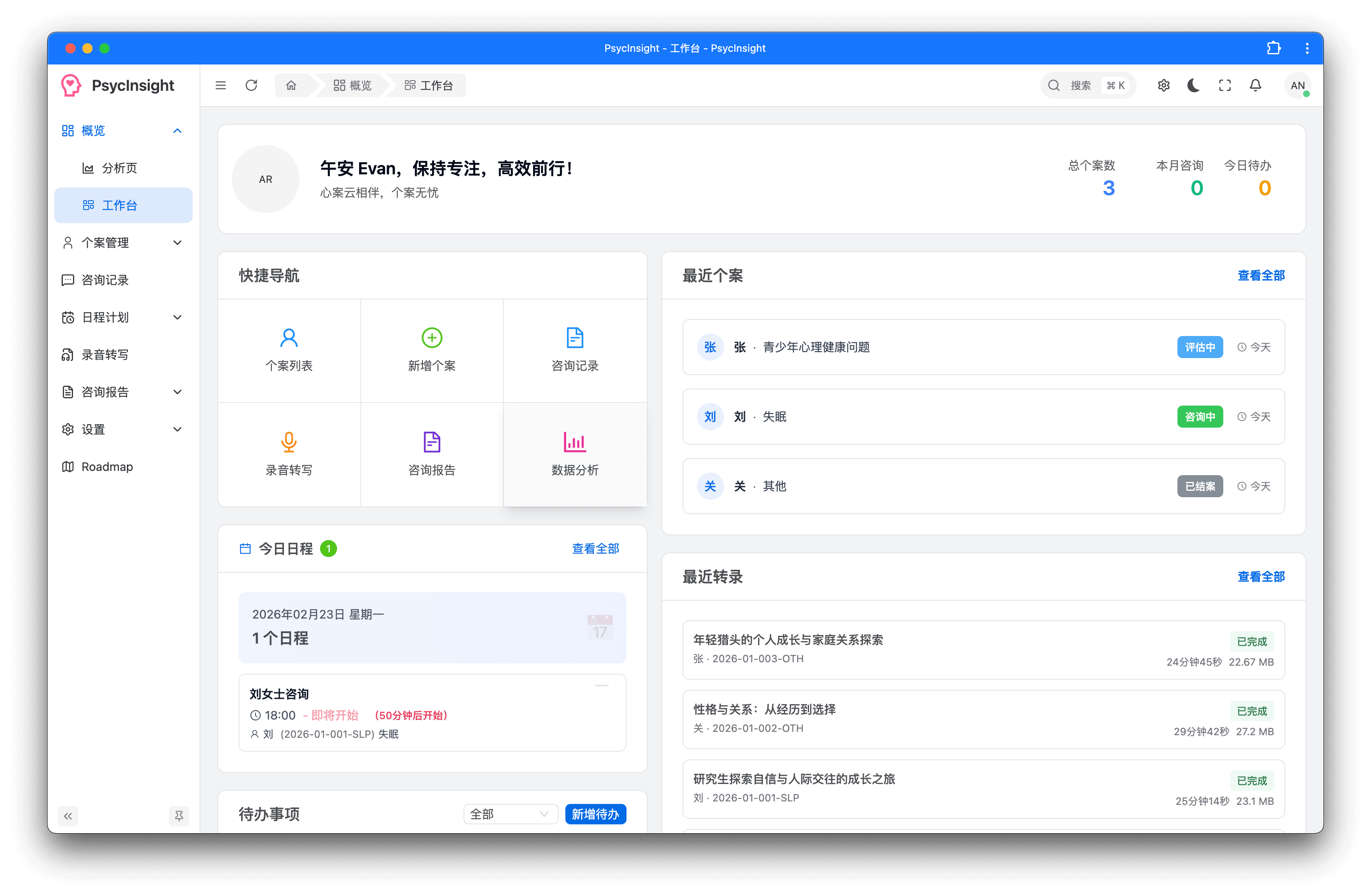1371x896 pixels.
Task: Select the 数据分析 shortcut icon
Action: [x=574, y=442]
